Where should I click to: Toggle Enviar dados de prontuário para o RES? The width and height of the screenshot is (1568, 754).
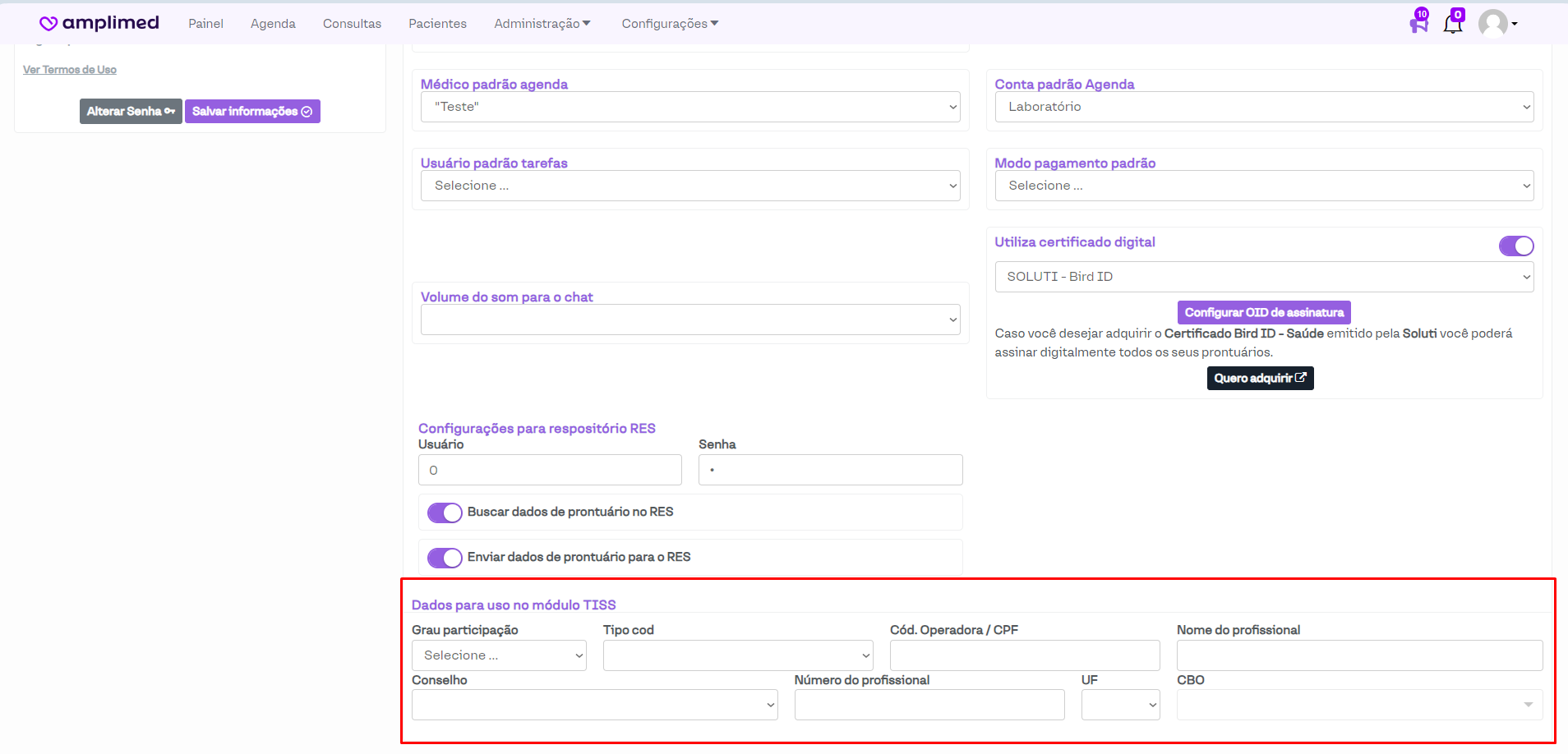445,558
